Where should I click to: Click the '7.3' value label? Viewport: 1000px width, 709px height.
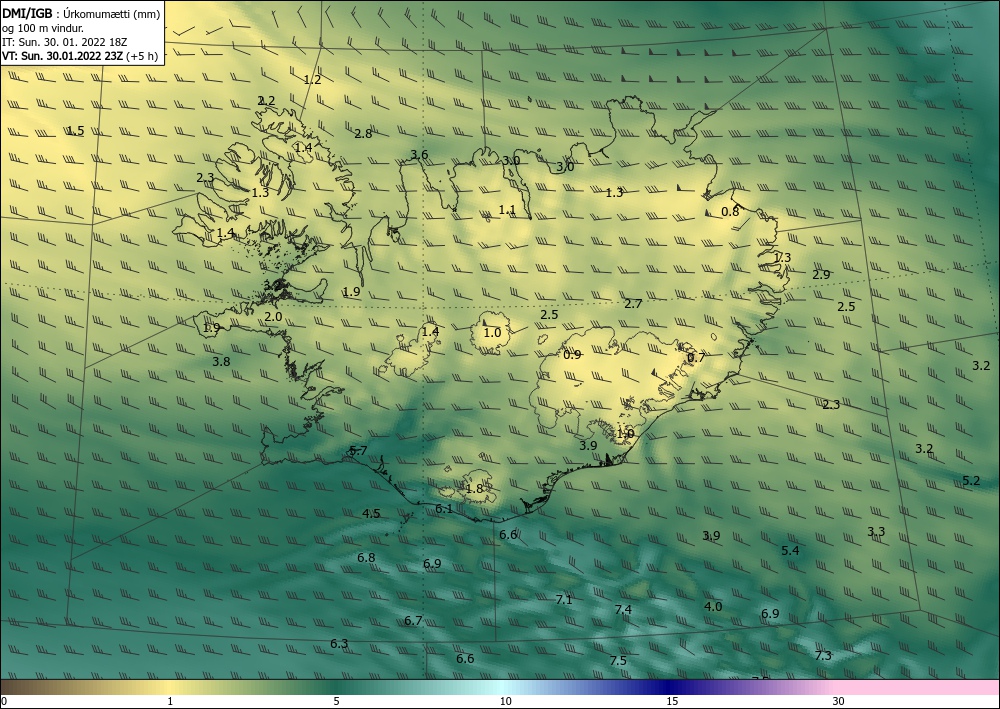pos(823,655)
